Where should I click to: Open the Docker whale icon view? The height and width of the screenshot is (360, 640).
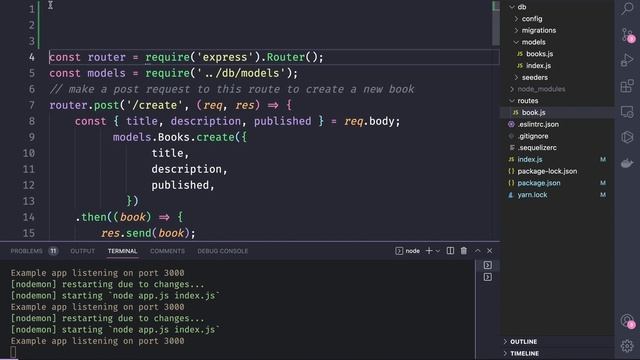(x=627, y=163)
